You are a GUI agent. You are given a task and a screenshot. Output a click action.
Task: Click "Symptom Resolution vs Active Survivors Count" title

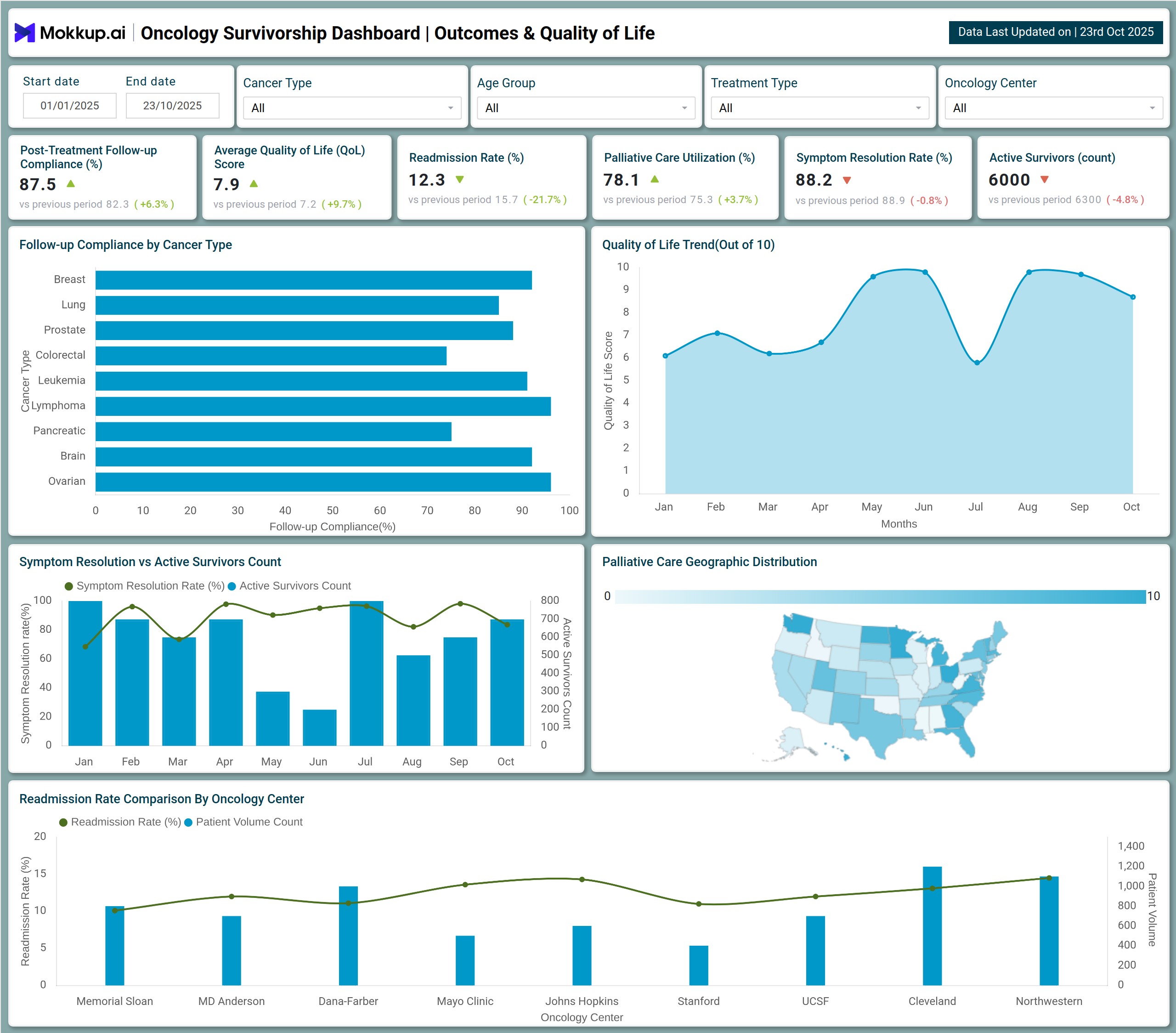(x=150, y=562)
